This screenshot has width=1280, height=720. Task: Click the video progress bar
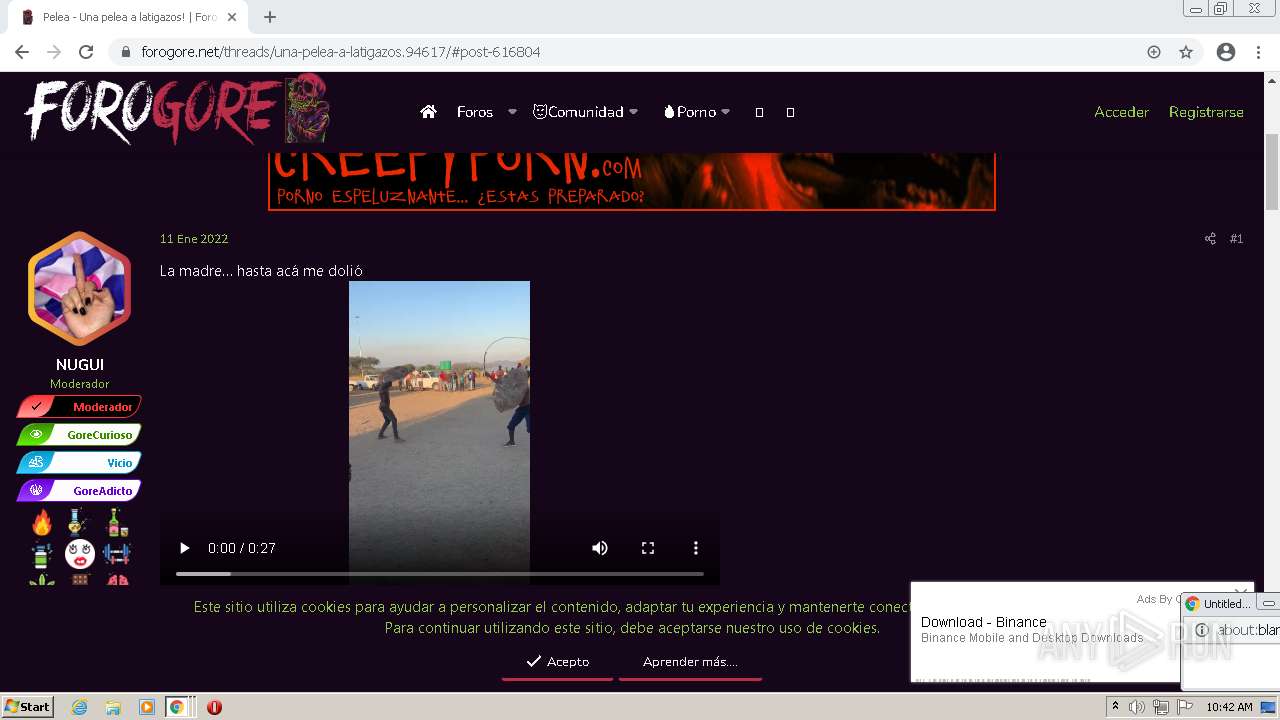click(440, 574)
